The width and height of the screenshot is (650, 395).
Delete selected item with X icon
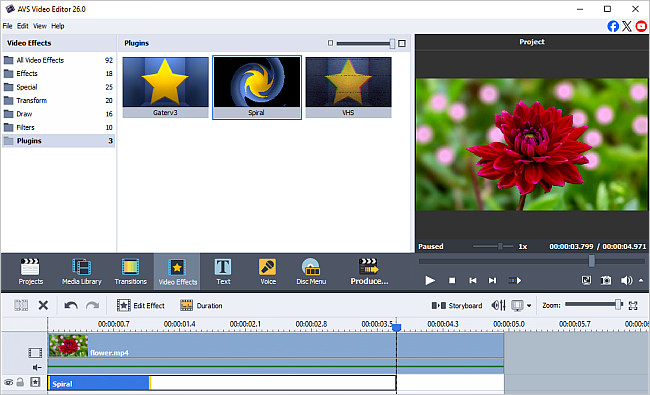[43, 305]
